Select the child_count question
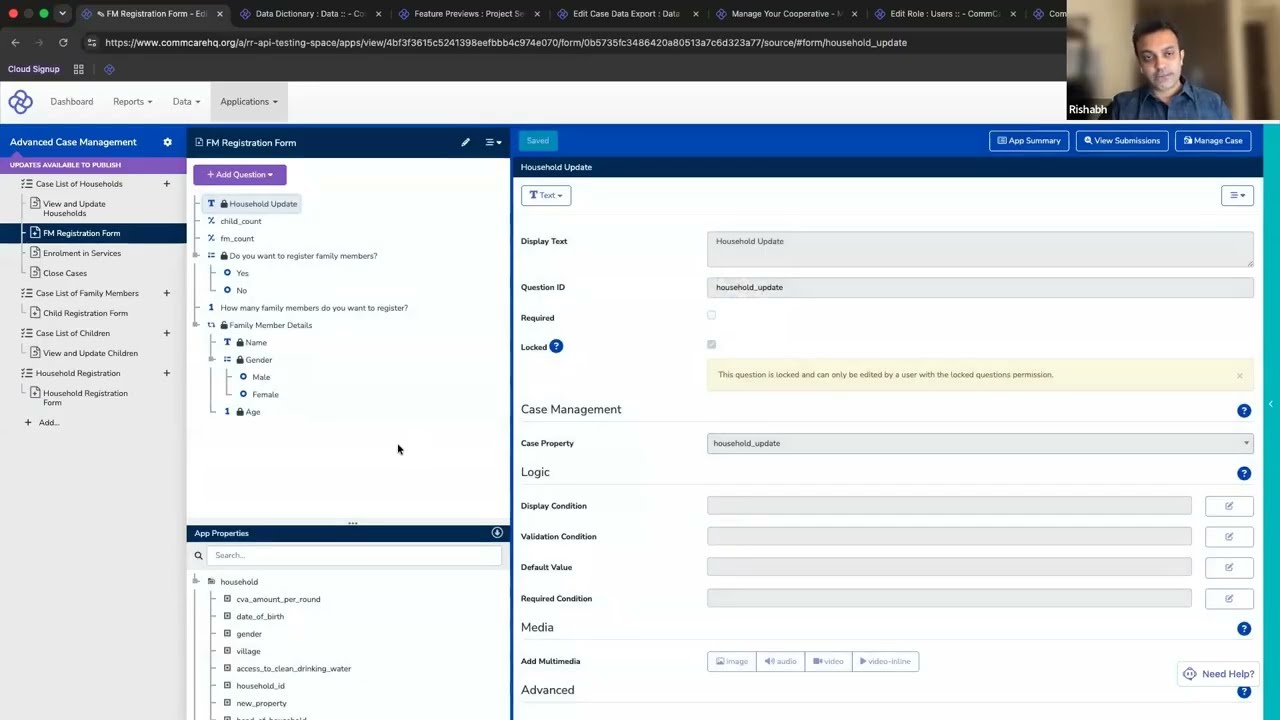Screen dimensions: 1280x720 coord(241,221)
